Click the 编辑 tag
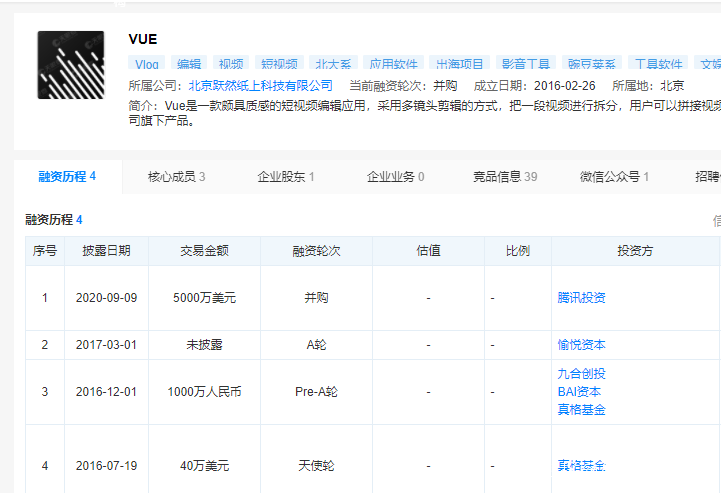Screen dimensions: 721x493 [189, 63]
